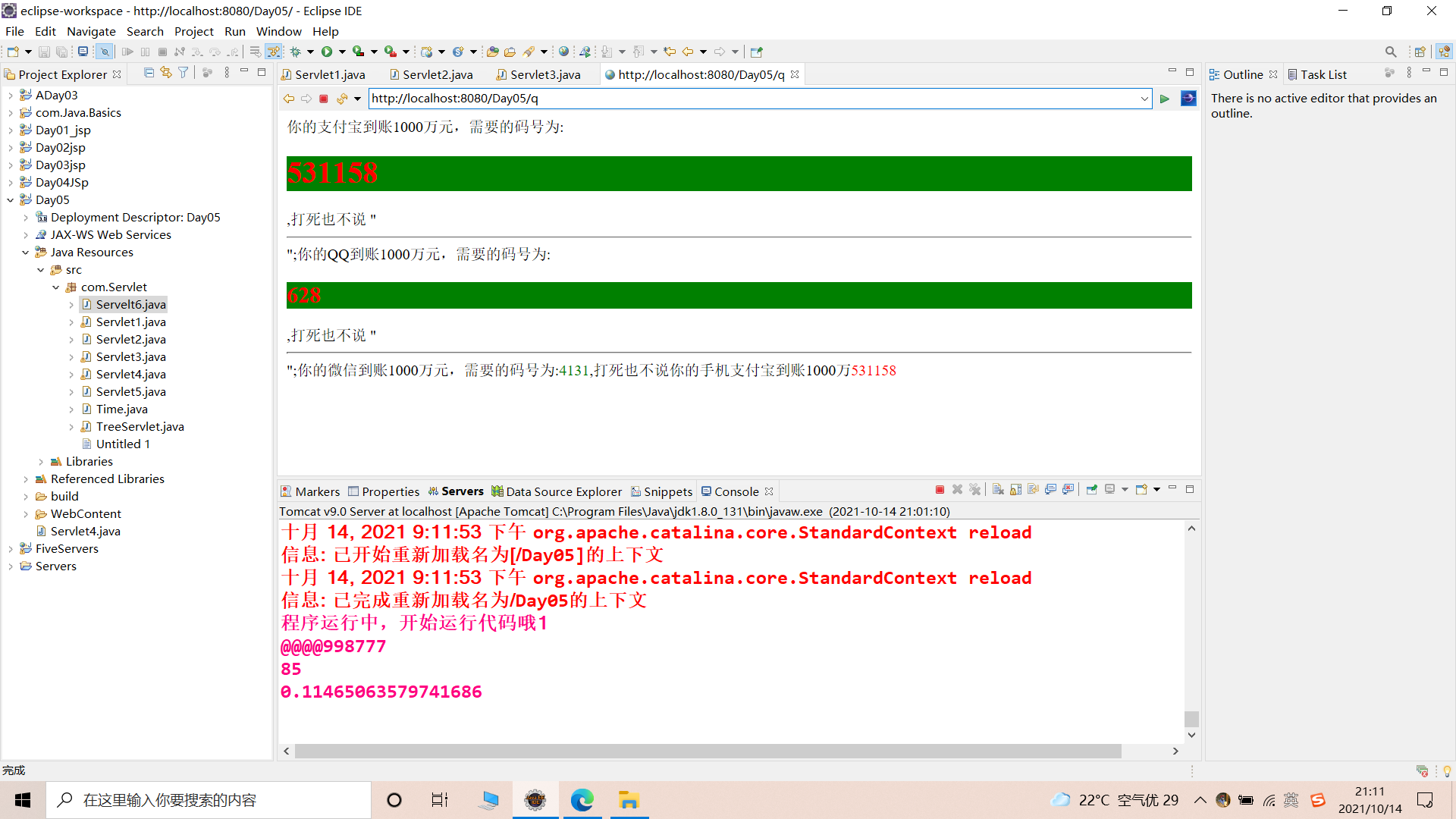Toggle Scroll Lock in Console toolbar
Image resolution: width=1456 pixels, height=819 pixels.
pos(1015,490)
